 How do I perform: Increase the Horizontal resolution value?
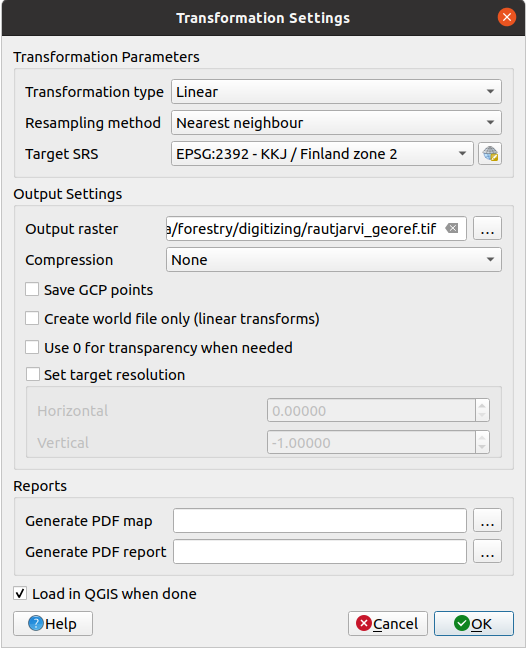pyautogui.click(x=482, y=405)
